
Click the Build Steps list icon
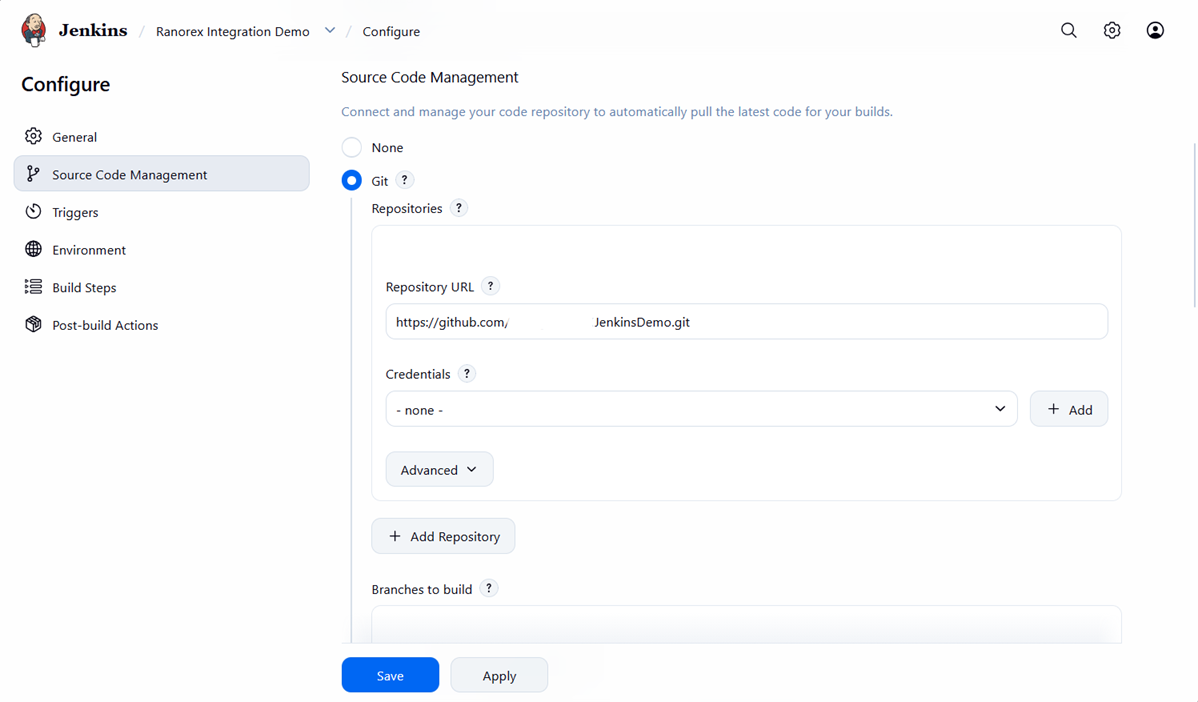33,286
